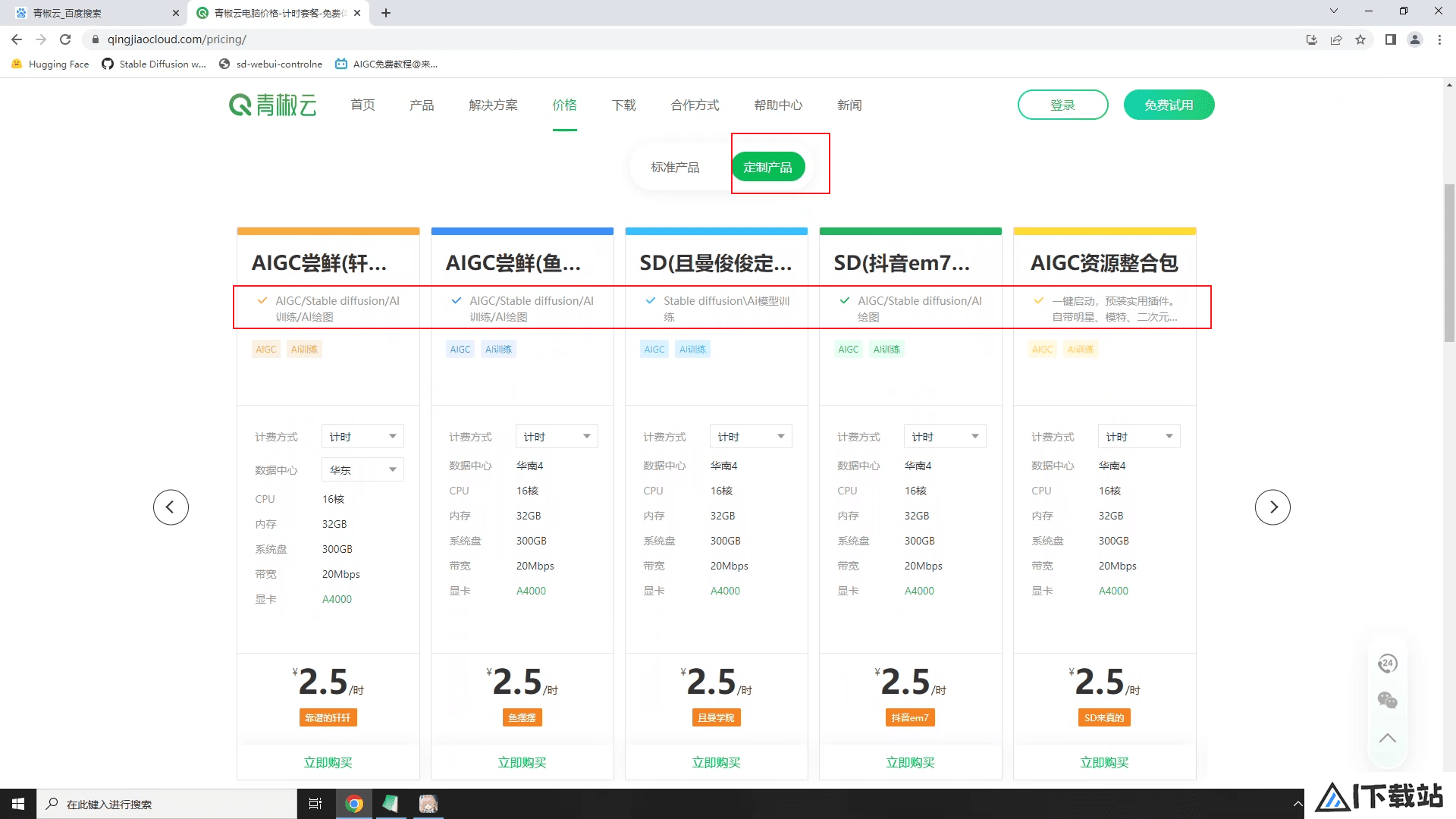Open Chrome profile avatar icon
Image resolution: width=1456 pixels, height=819 pixels.
tap(1415, 39)
